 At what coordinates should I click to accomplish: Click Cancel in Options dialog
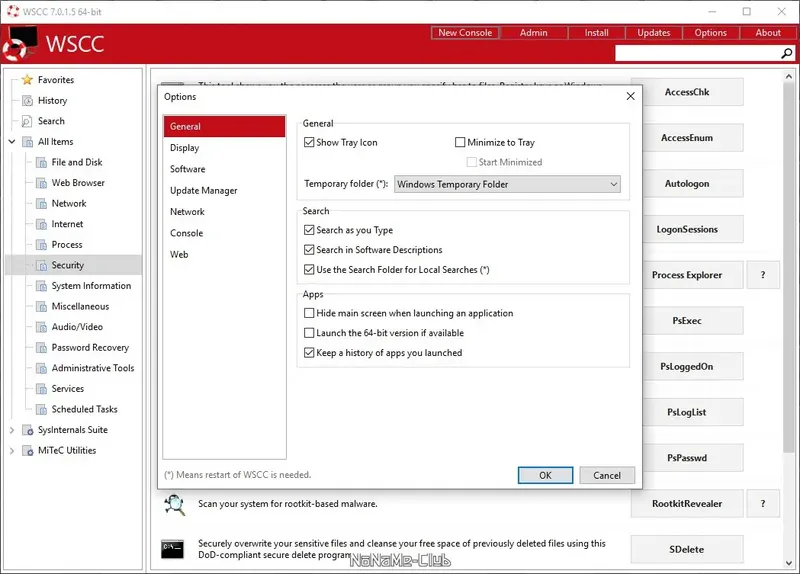(607, 475)
